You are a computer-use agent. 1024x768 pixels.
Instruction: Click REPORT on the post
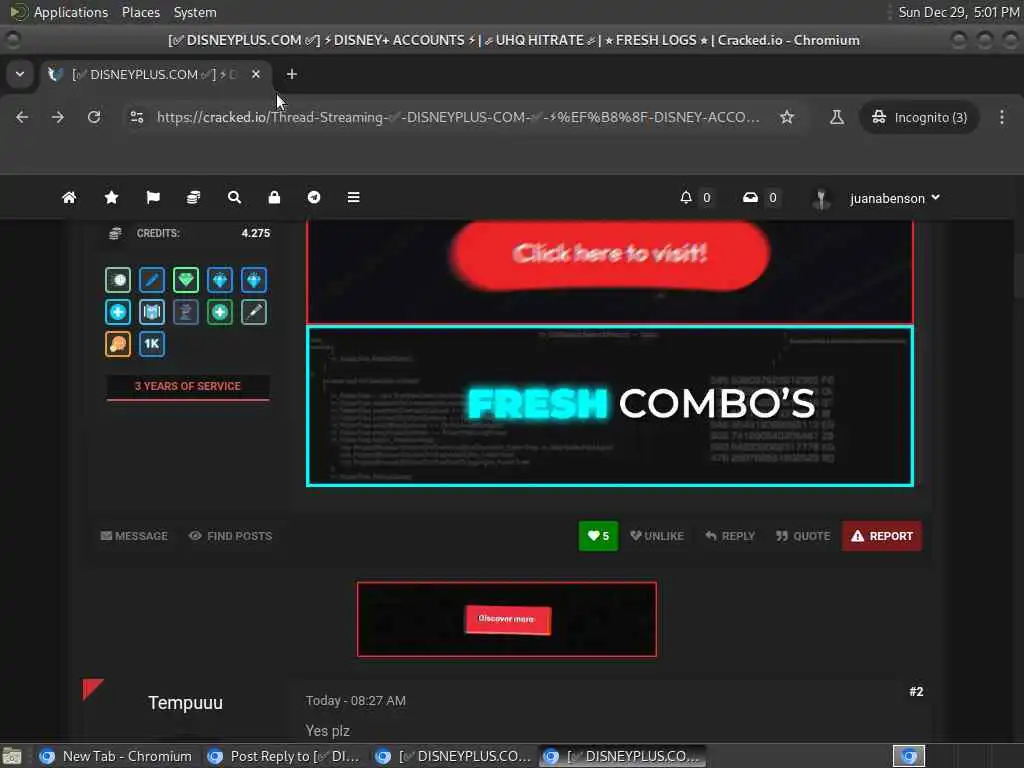click(x=882, y=536)
